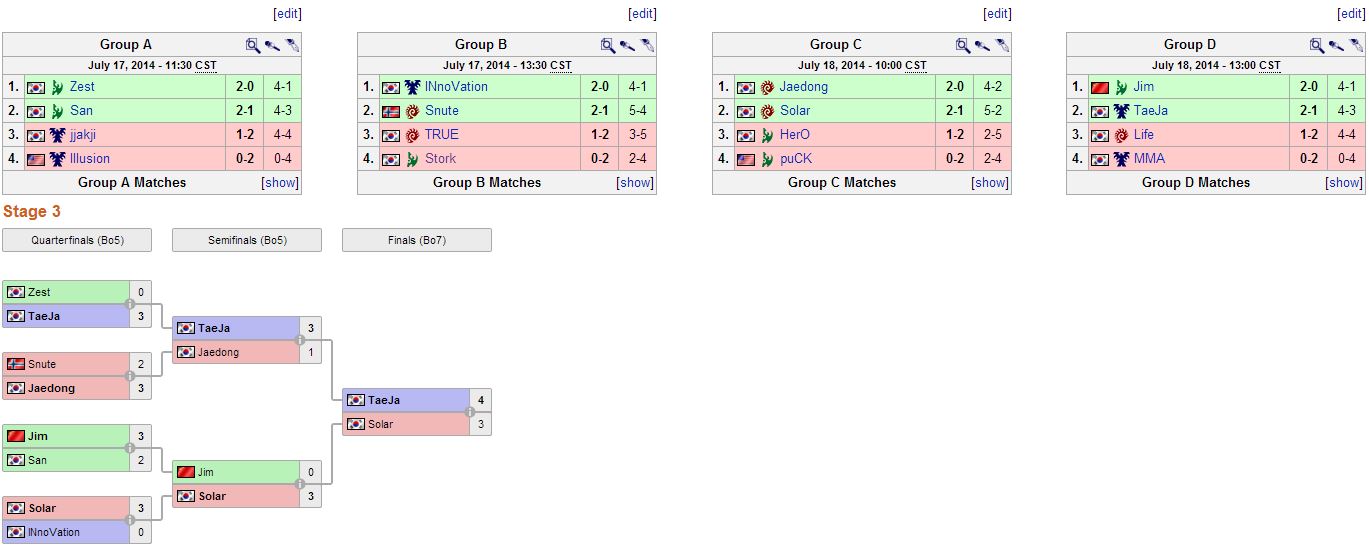Show Group A Matches
The image size is (1369, 549).
coord(279,183)
